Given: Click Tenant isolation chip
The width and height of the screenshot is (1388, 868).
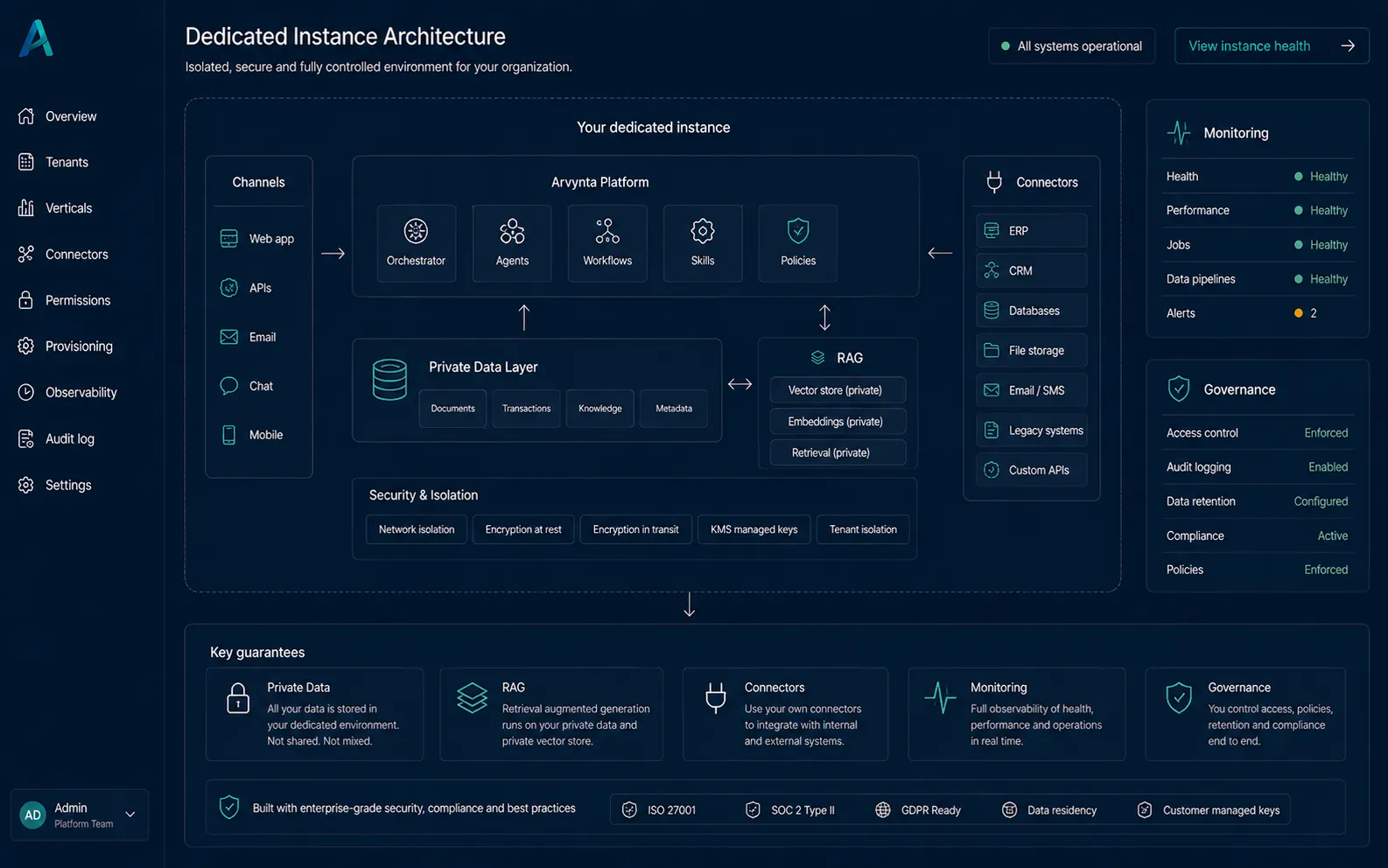Looking at the screenshot, I should (863, 529).
